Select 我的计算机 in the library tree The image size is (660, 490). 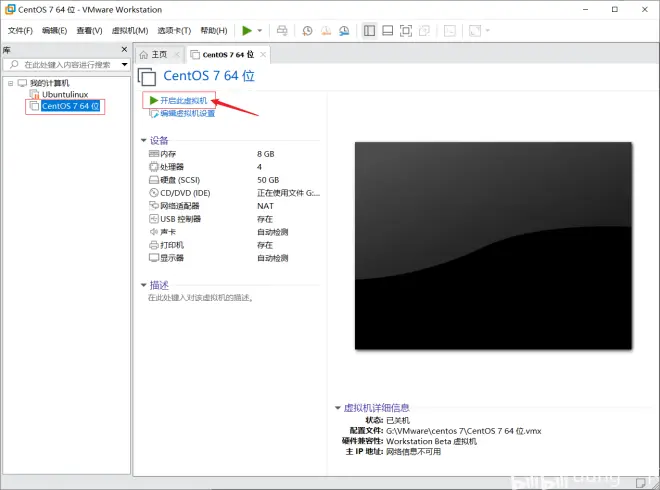pos(49,83)
